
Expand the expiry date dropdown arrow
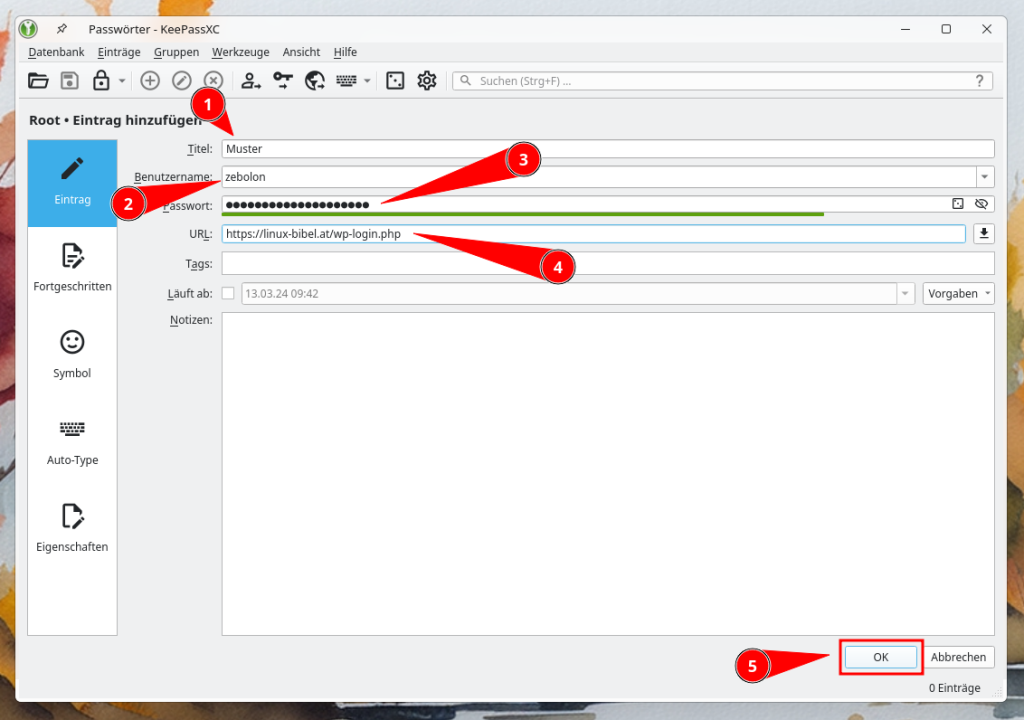pos(905,293)
